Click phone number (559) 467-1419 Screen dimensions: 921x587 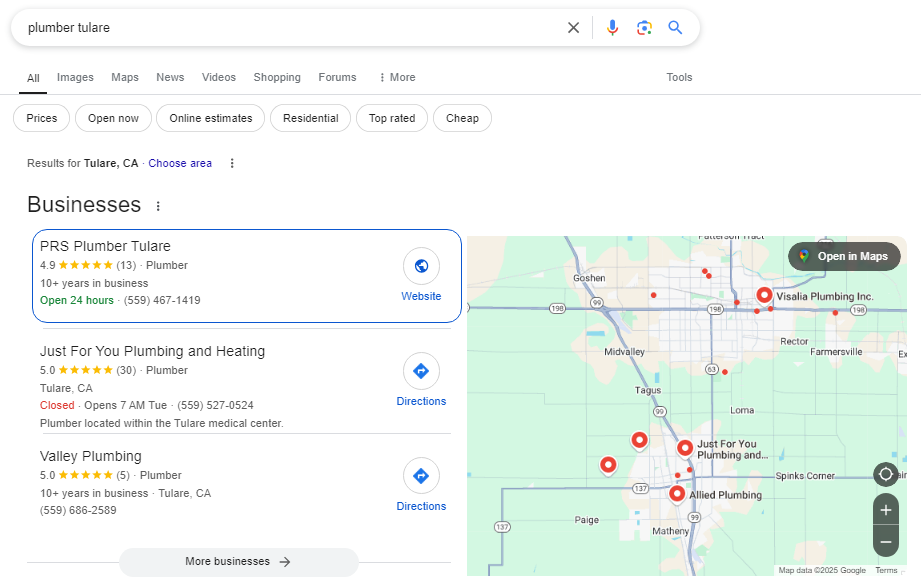pos(162,300)
